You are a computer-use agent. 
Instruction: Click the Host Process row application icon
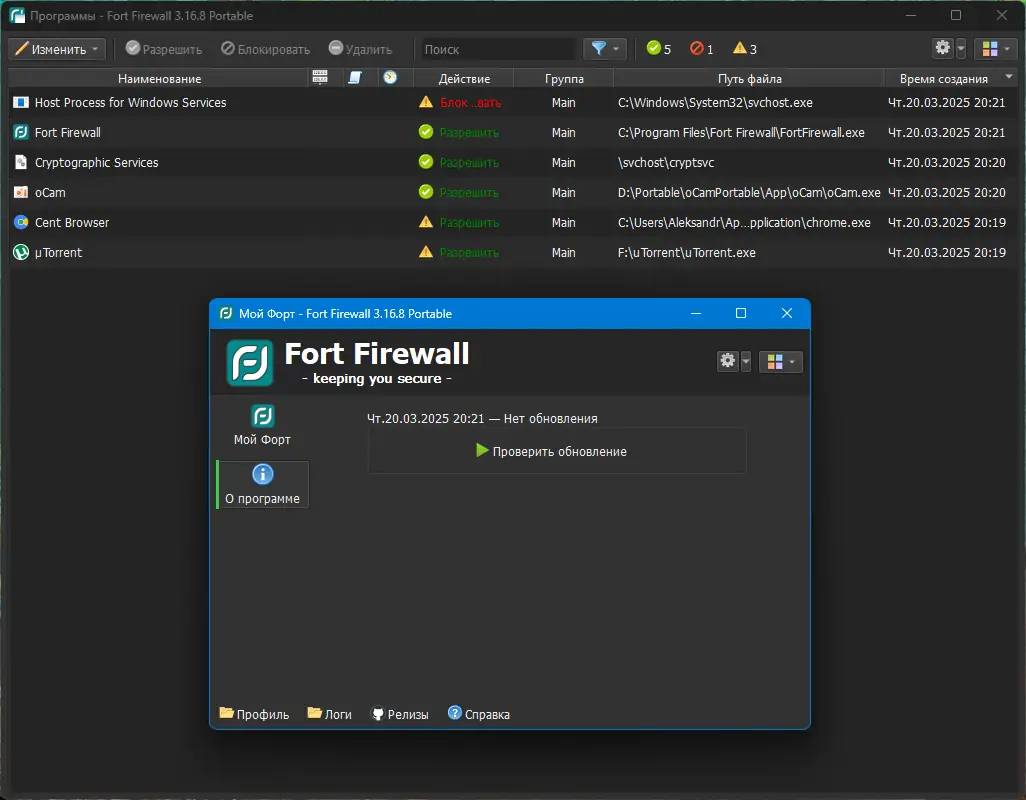point(21,103)
